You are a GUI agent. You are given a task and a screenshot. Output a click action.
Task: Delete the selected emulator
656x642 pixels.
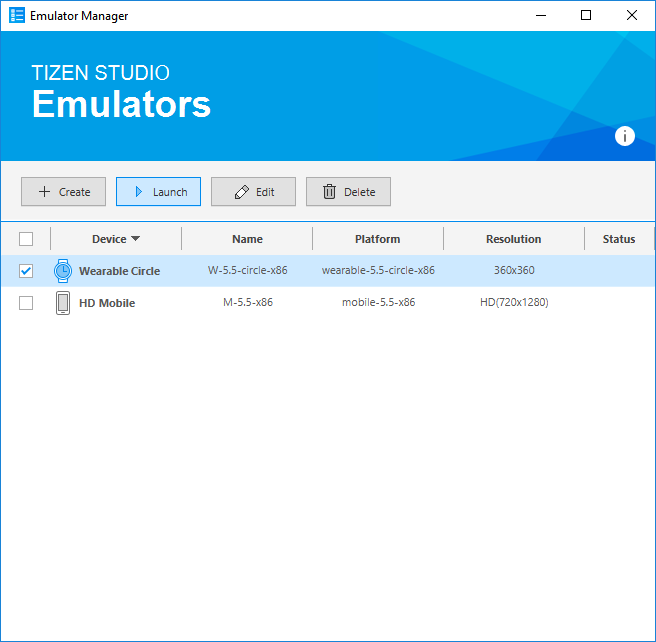(x=348, y=192)
